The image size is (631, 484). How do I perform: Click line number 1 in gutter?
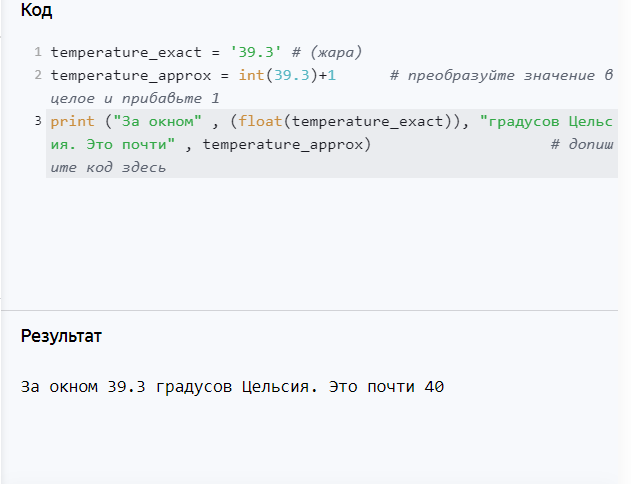tap(38, 52)
